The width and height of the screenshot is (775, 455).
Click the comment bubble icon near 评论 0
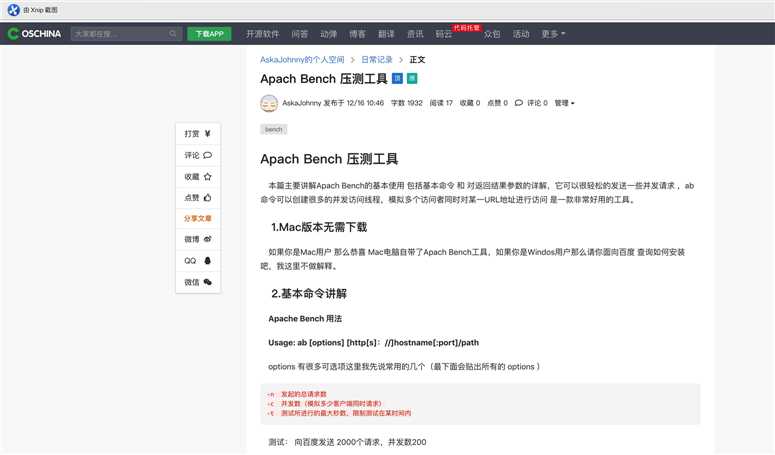coord(518,103)
